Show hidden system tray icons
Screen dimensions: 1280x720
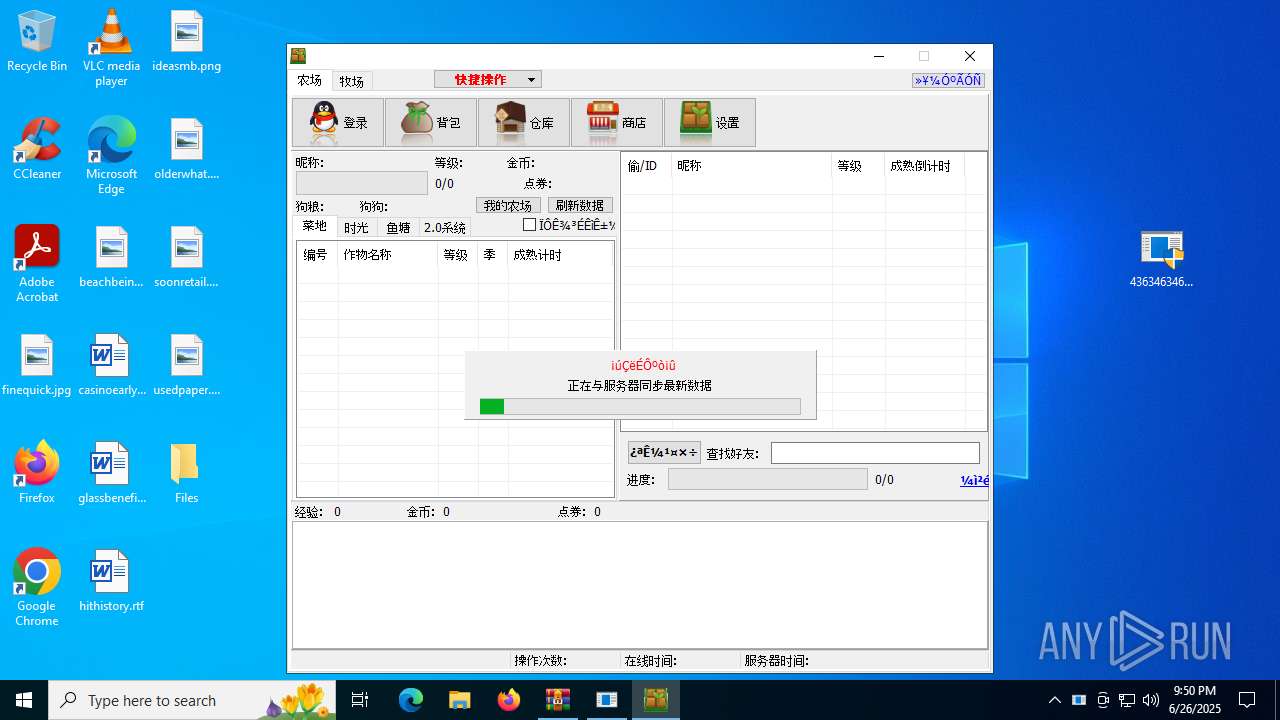pyautogui.click(x=1055, y=700)
